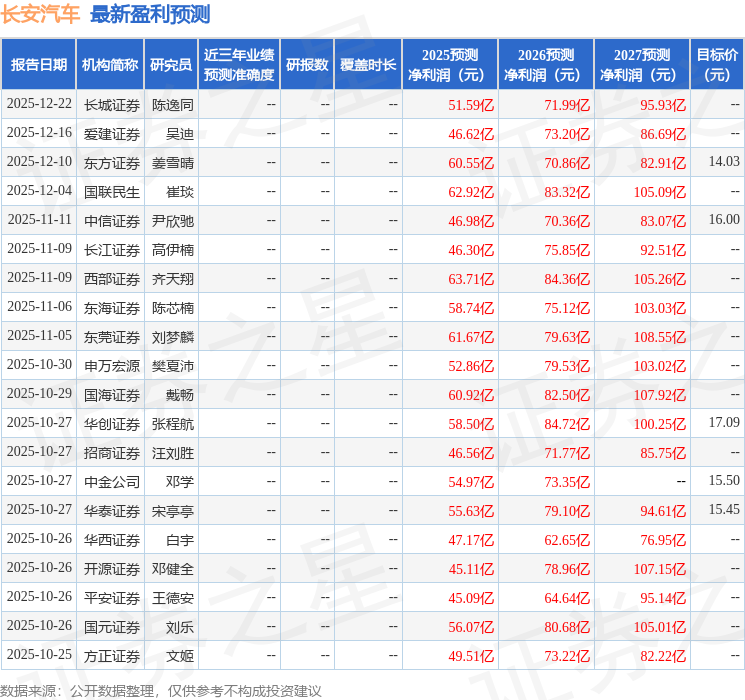745x700 pixels.
Task: Select the 机构简称 column header
Action: click(x=109, y=64)
